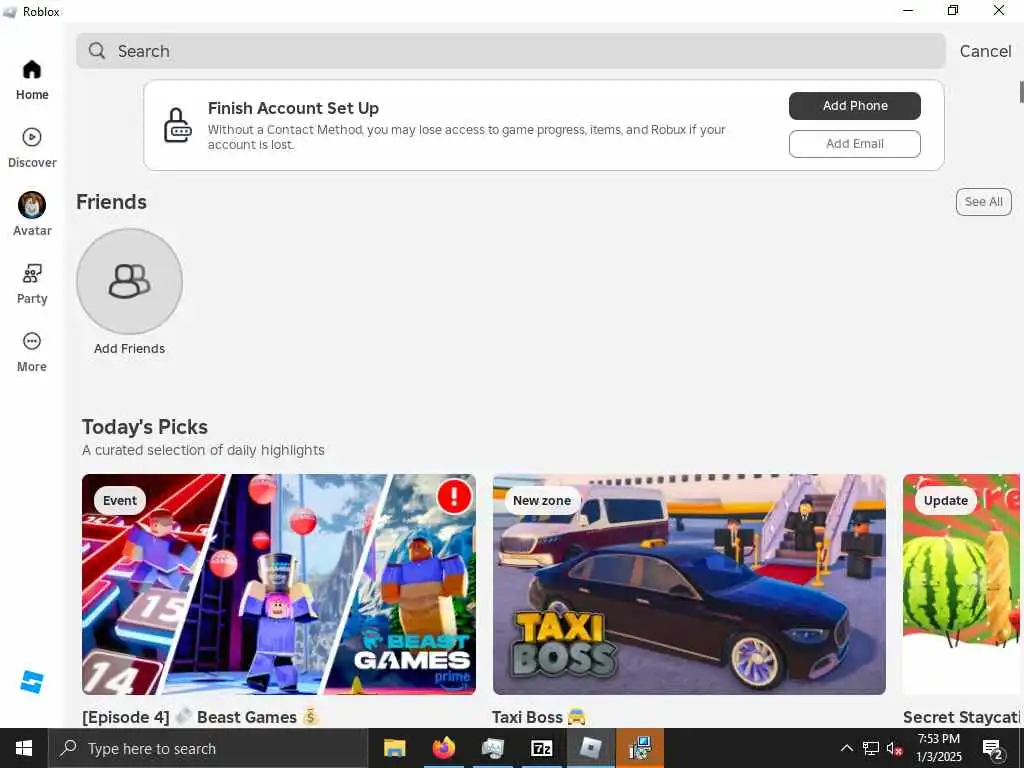Open Firefox from the taskbar

pyautogui.click(x=443, y=748)
